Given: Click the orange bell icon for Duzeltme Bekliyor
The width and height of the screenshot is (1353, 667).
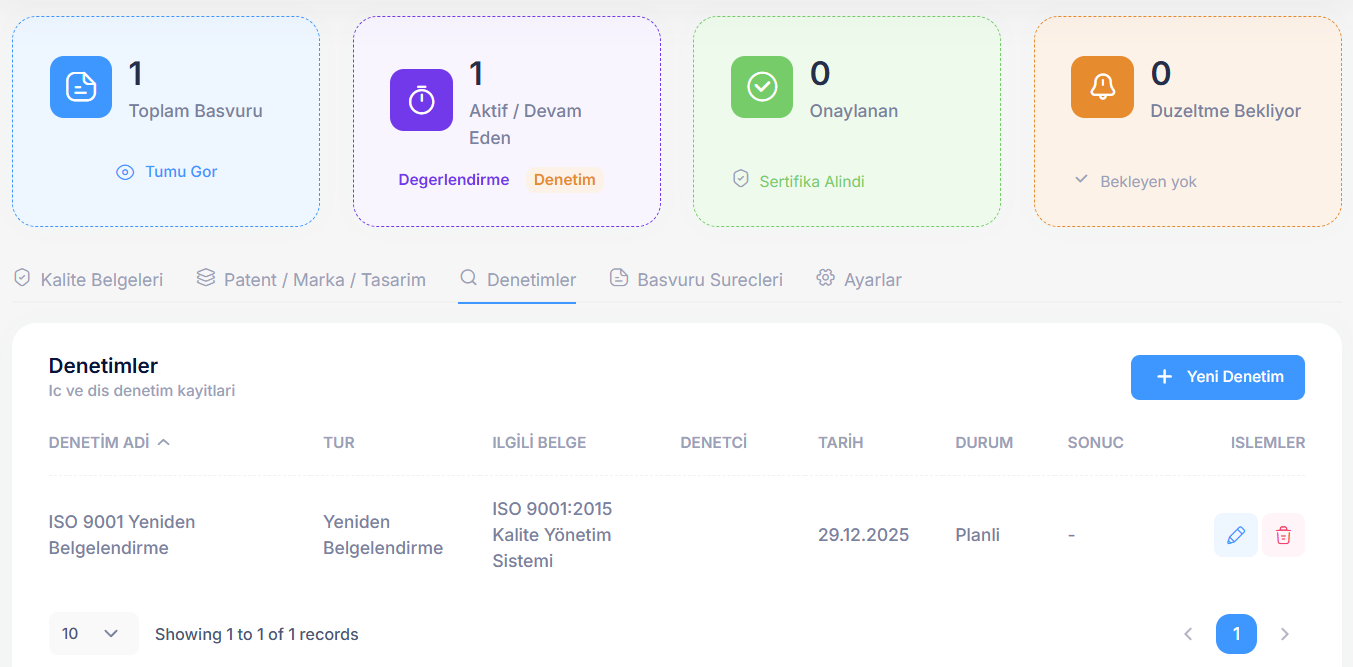Looking at the screenshot, I should tap(1102, 87).
